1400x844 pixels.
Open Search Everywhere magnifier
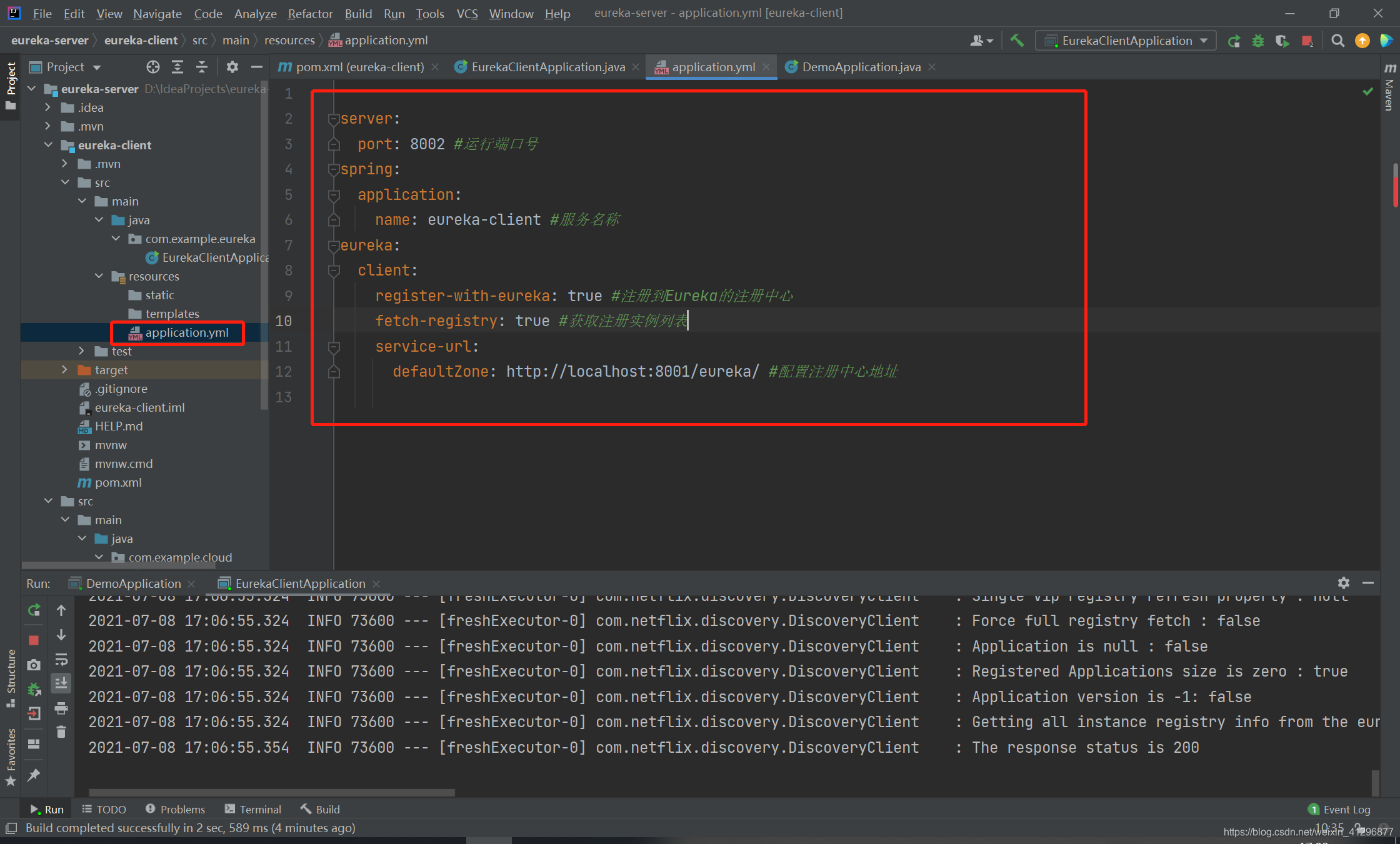1337,41
